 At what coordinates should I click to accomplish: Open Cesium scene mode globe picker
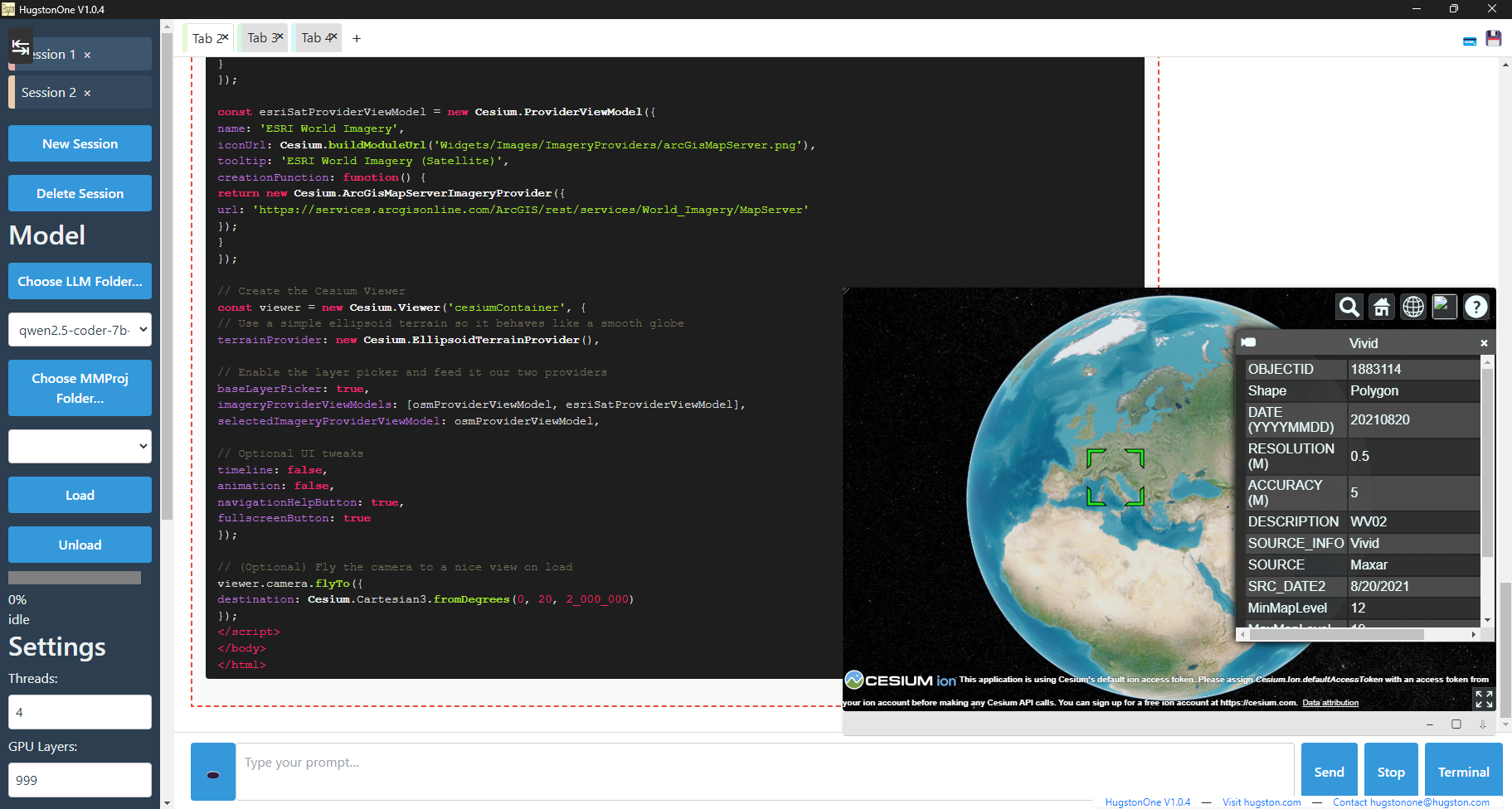pos(1413,307)
